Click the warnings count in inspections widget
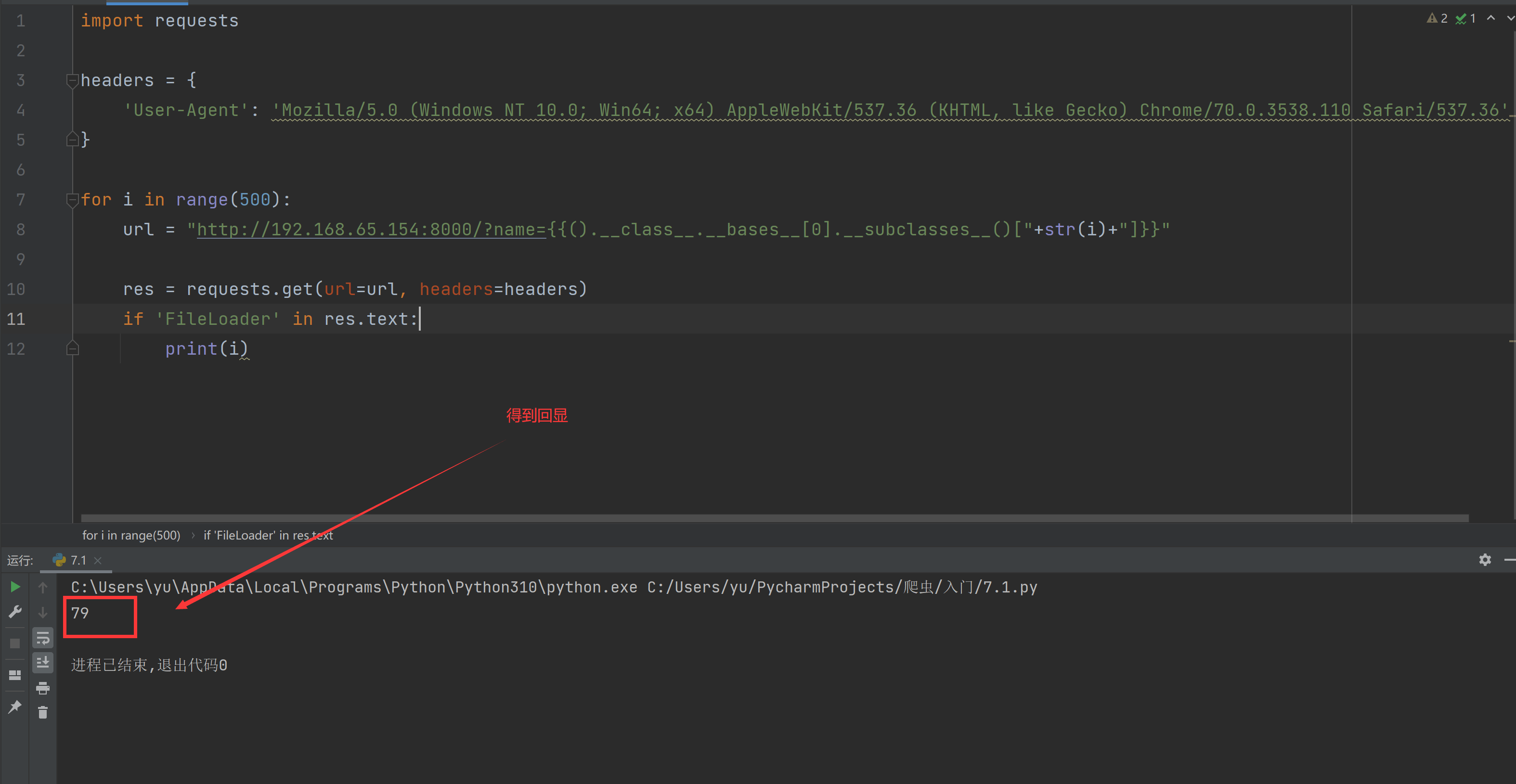 (x=1438, y=18)
